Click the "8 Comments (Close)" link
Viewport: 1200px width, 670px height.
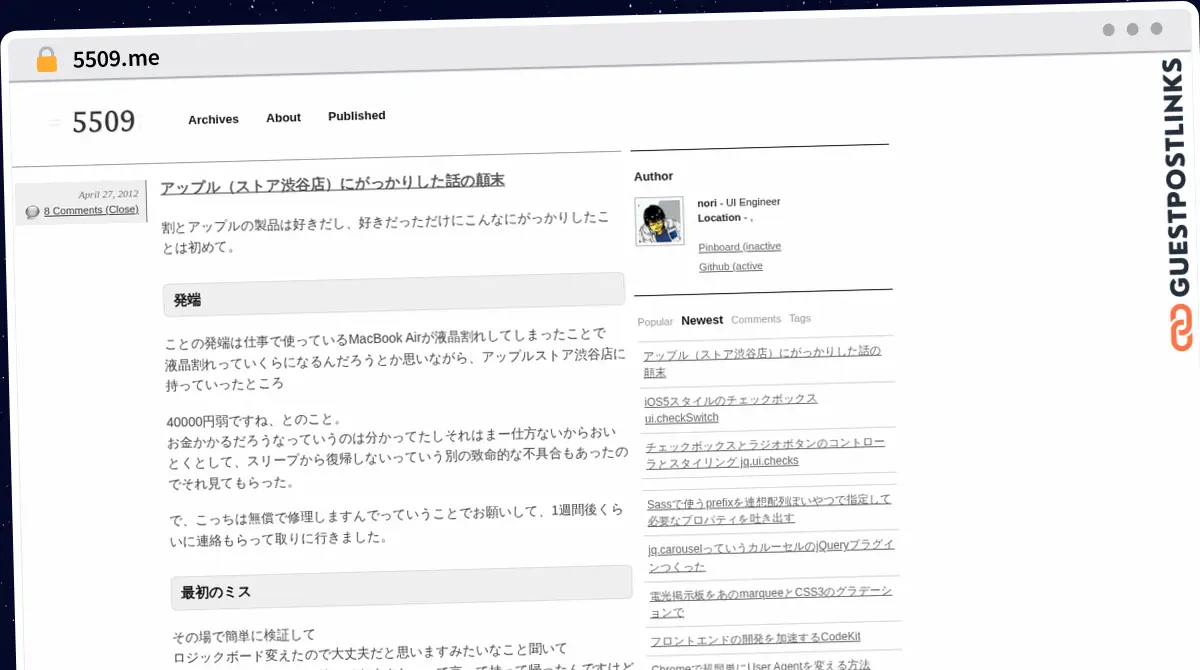click(93, 210)
